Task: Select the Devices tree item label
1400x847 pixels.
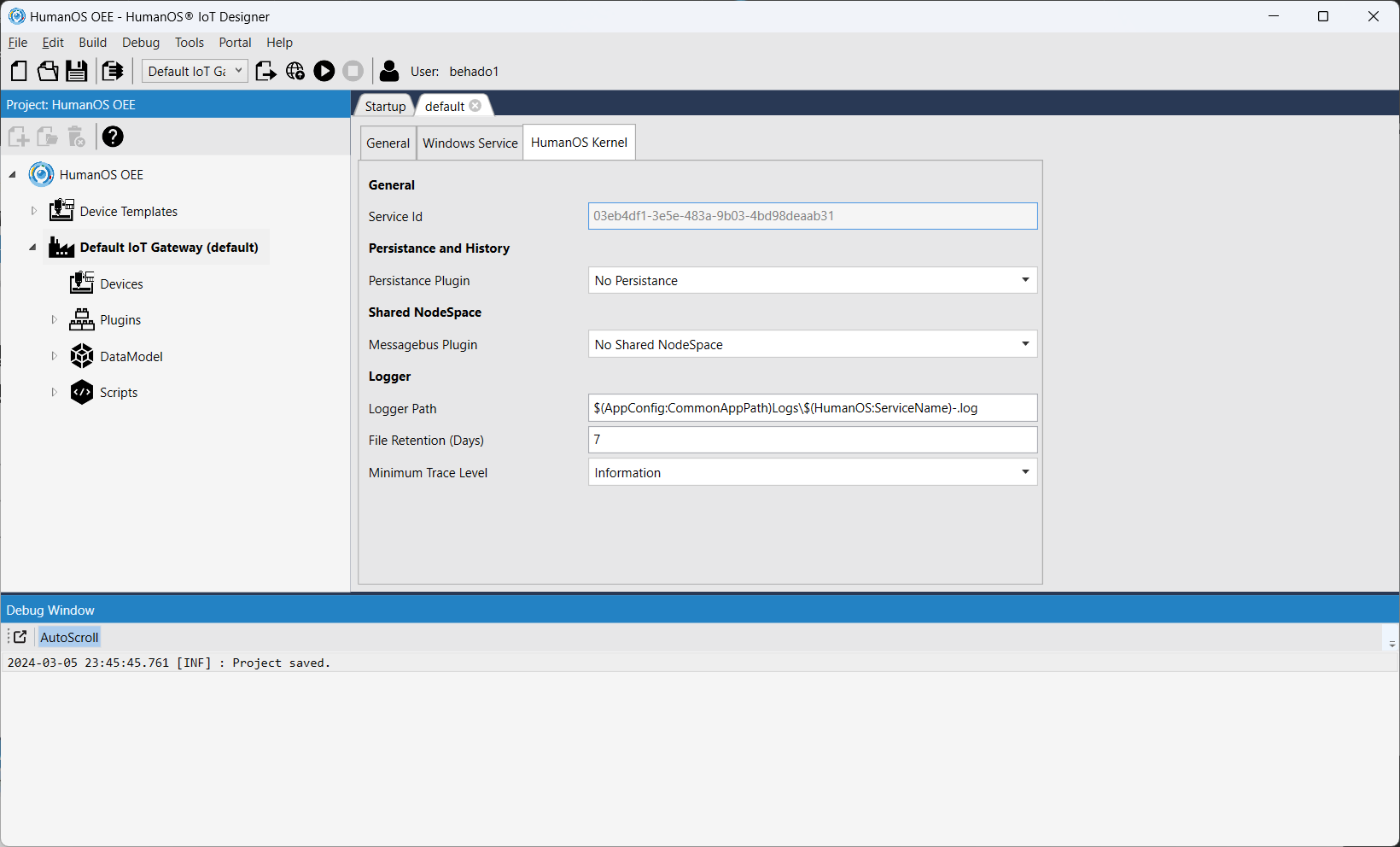Action: click(x=121, y=283)
